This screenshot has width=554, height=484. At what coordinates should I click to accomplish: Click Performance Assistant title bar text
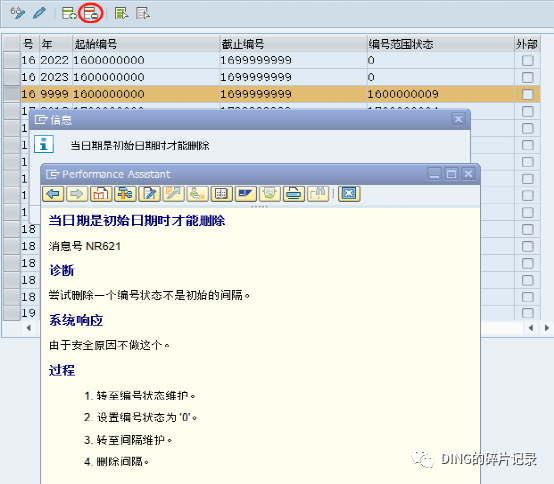[116, 174]
